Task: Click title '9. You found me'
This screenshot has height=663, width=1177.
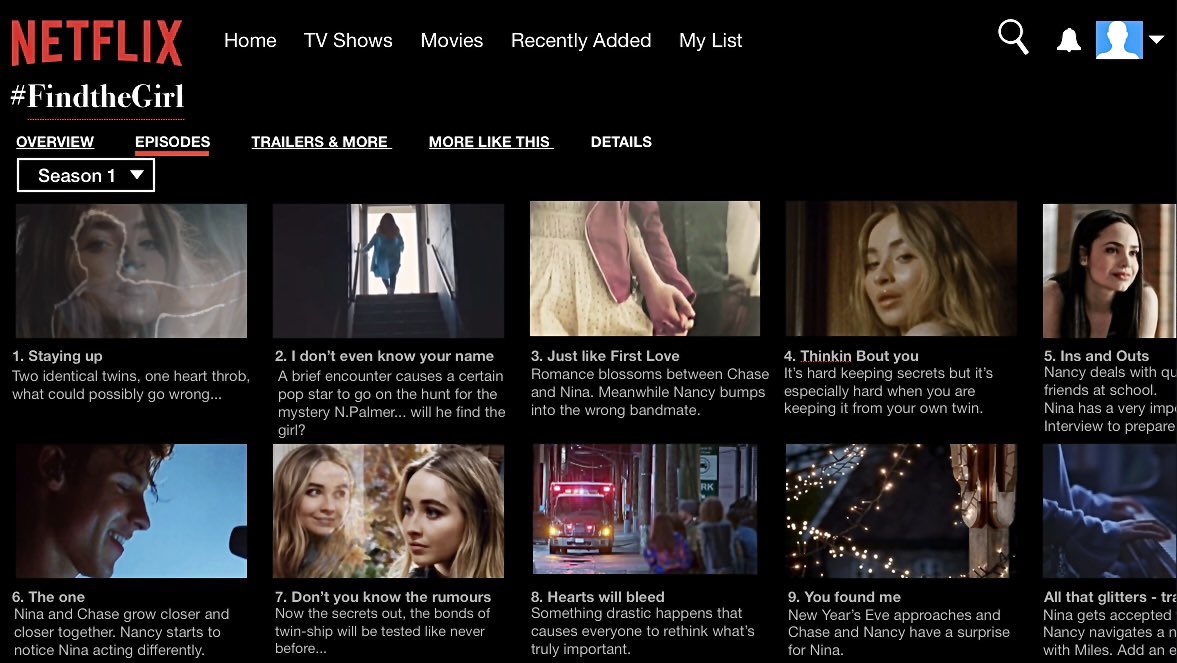Action: [x=844, y=597]
